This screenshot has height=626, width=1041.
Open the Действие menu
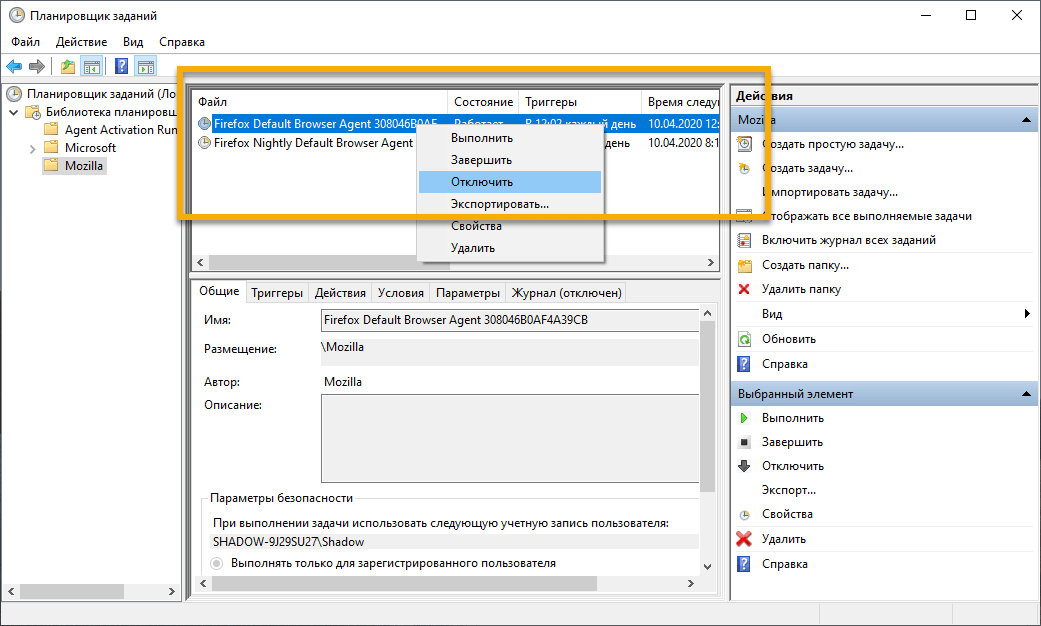pos(82,42)
